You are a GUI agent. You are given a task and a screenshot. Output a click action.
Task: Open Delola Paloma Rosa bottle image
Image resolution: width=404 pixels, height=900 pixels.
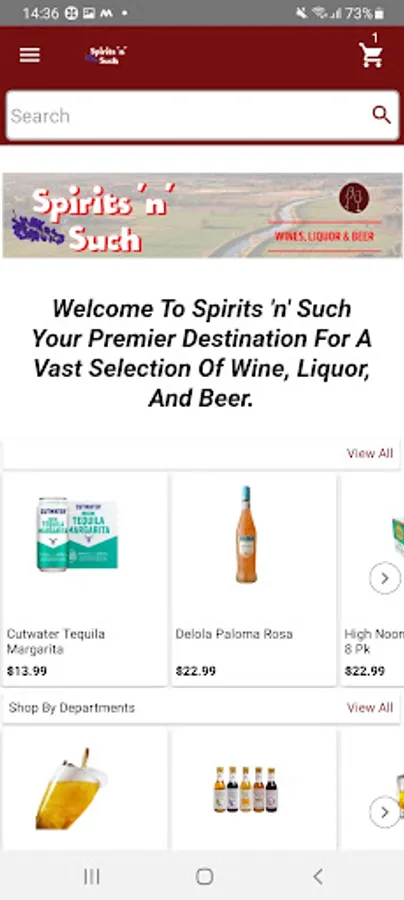246,534
